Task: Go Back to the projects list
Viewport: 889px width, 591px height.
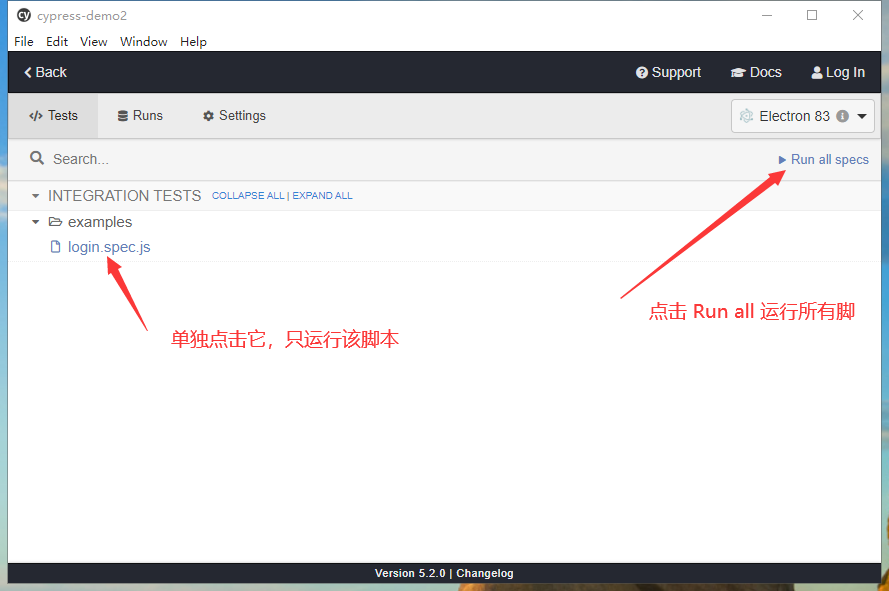Action: [45, 72]
